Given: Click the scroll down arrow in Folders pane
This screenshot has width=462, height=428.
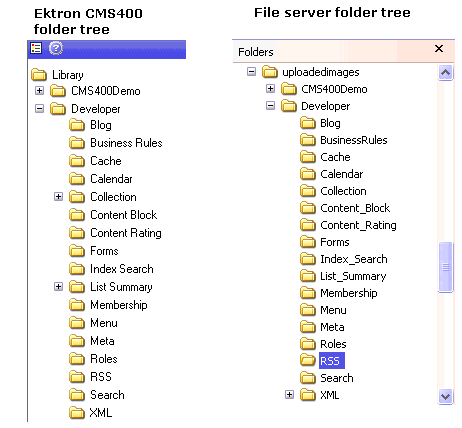Looking at the screenshot, I should click(446, 396).
